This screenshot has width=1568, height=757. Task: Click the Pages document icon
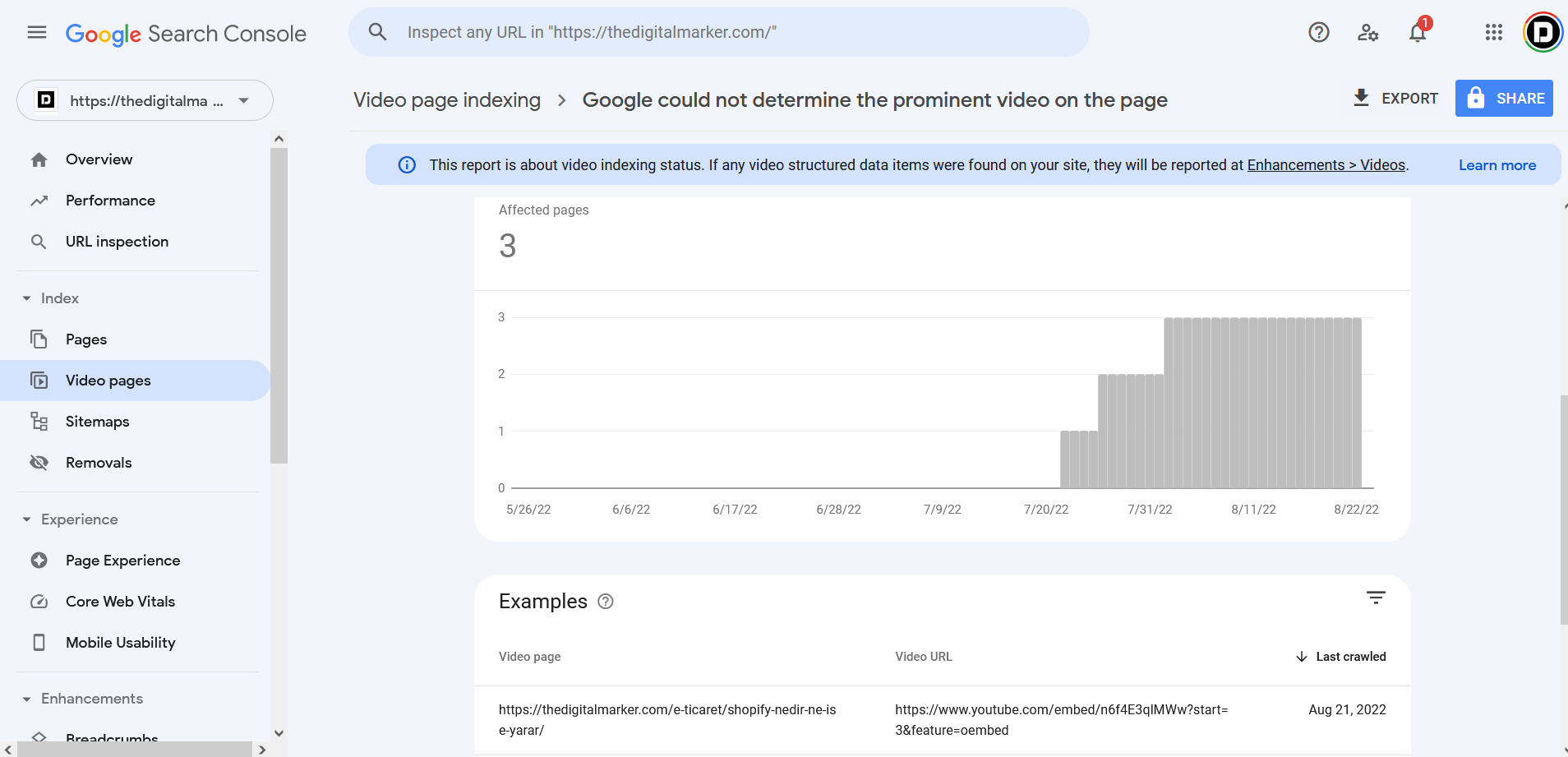click(39, 339)
